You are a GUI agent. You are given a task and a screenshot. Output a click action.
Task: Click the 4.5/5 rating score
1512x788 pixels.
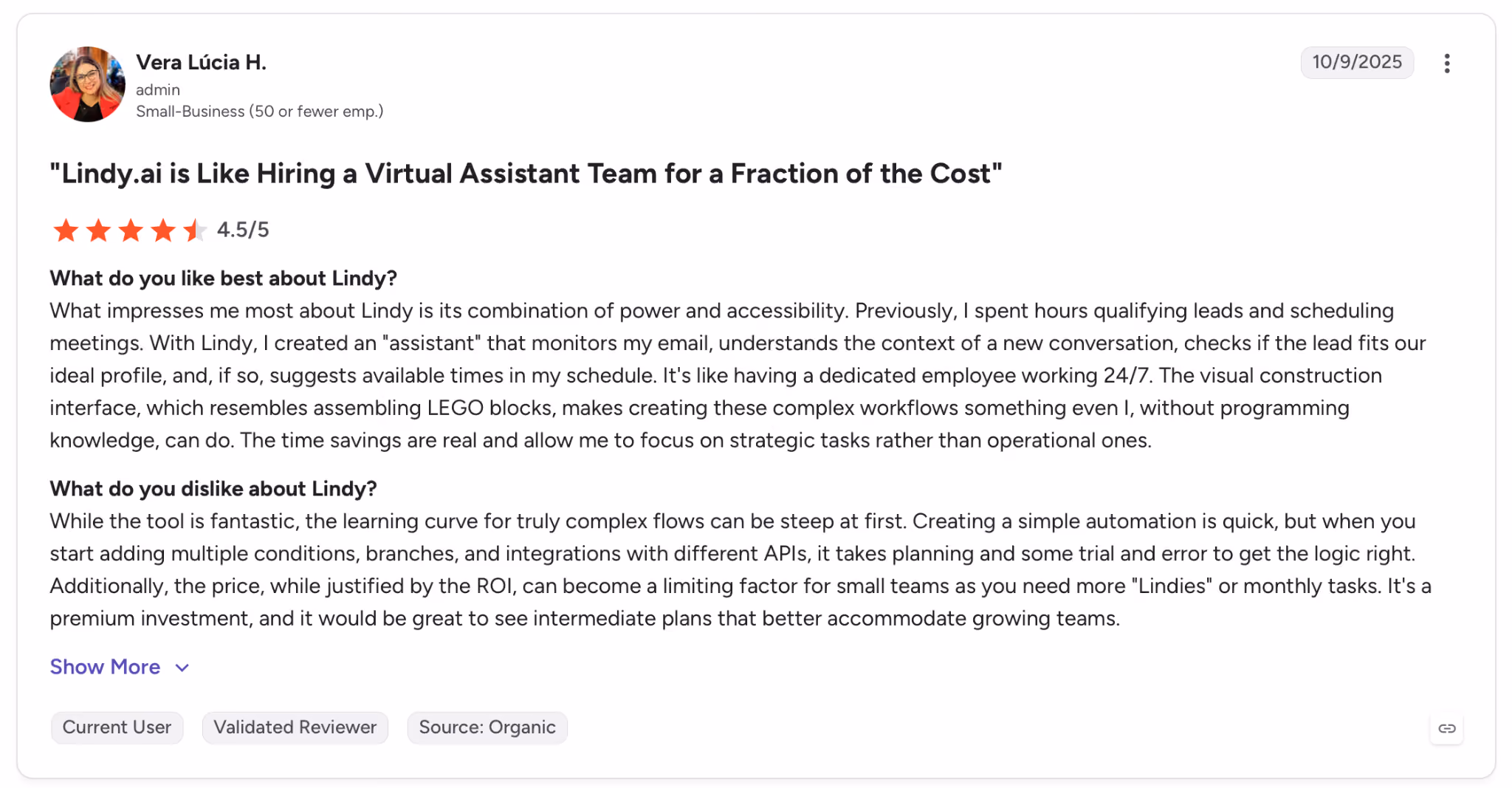[x=243, y=230]
